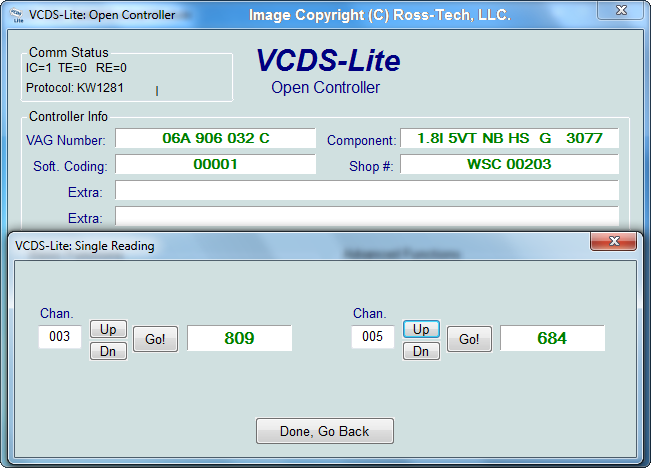Click the Shop # value WSC 00203
The image size is (651, 468).
(x=509, y=164)
